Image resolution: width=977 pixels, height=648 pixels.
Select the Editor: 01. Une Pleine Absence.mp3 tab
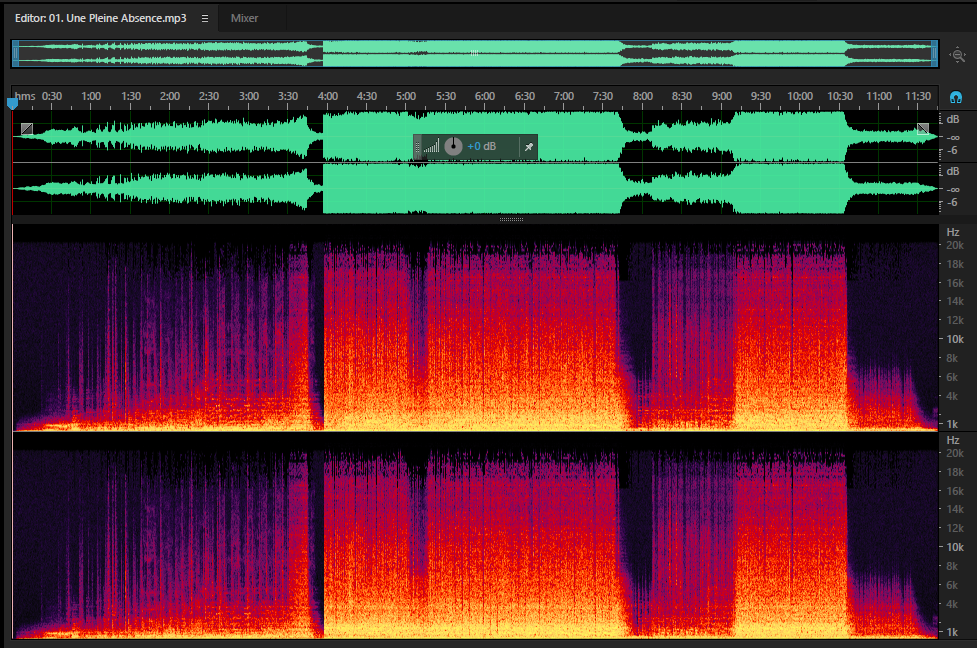[x=100, y=18]
